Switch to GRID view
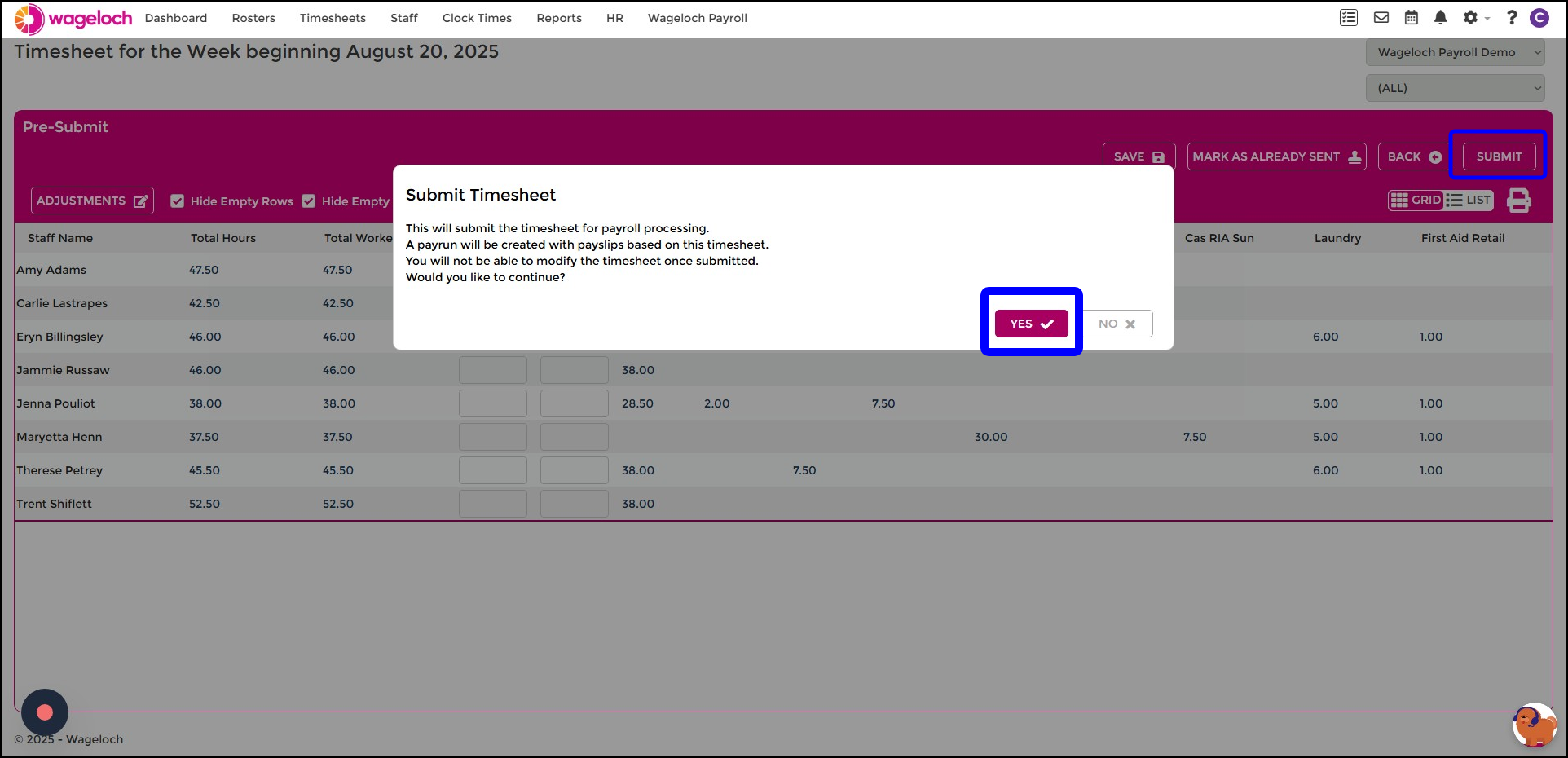The height and width of the screenshot is (758, 1568). point(1416,201)
